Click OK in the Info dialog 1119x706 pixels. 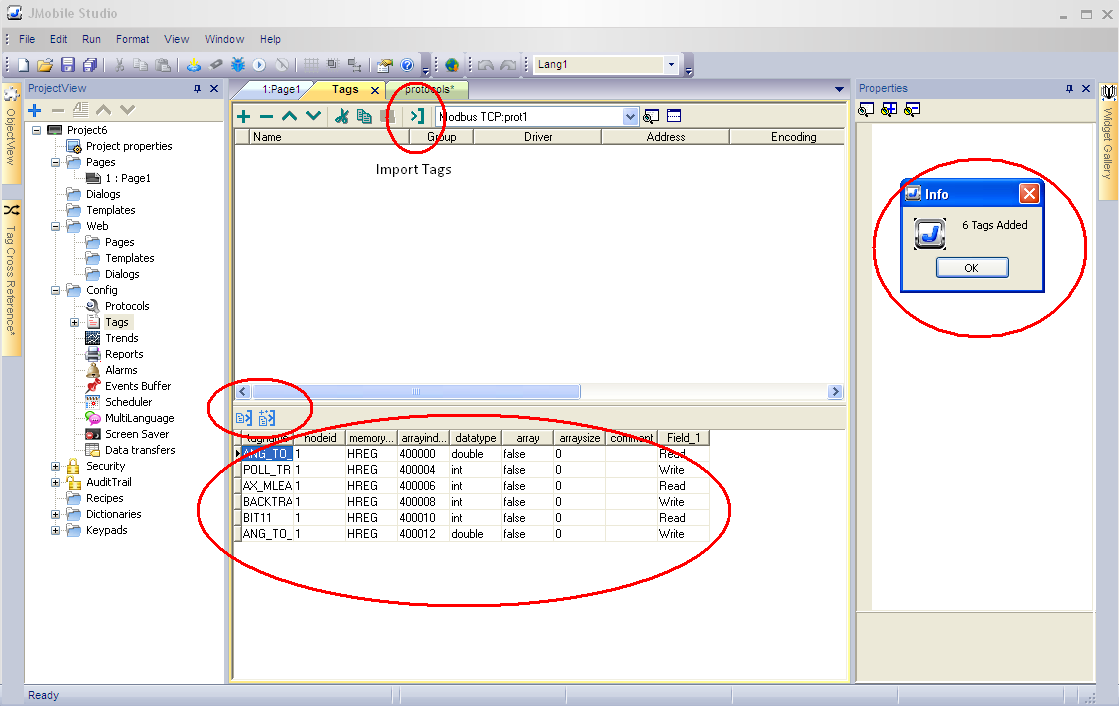[x=971, y=268]
